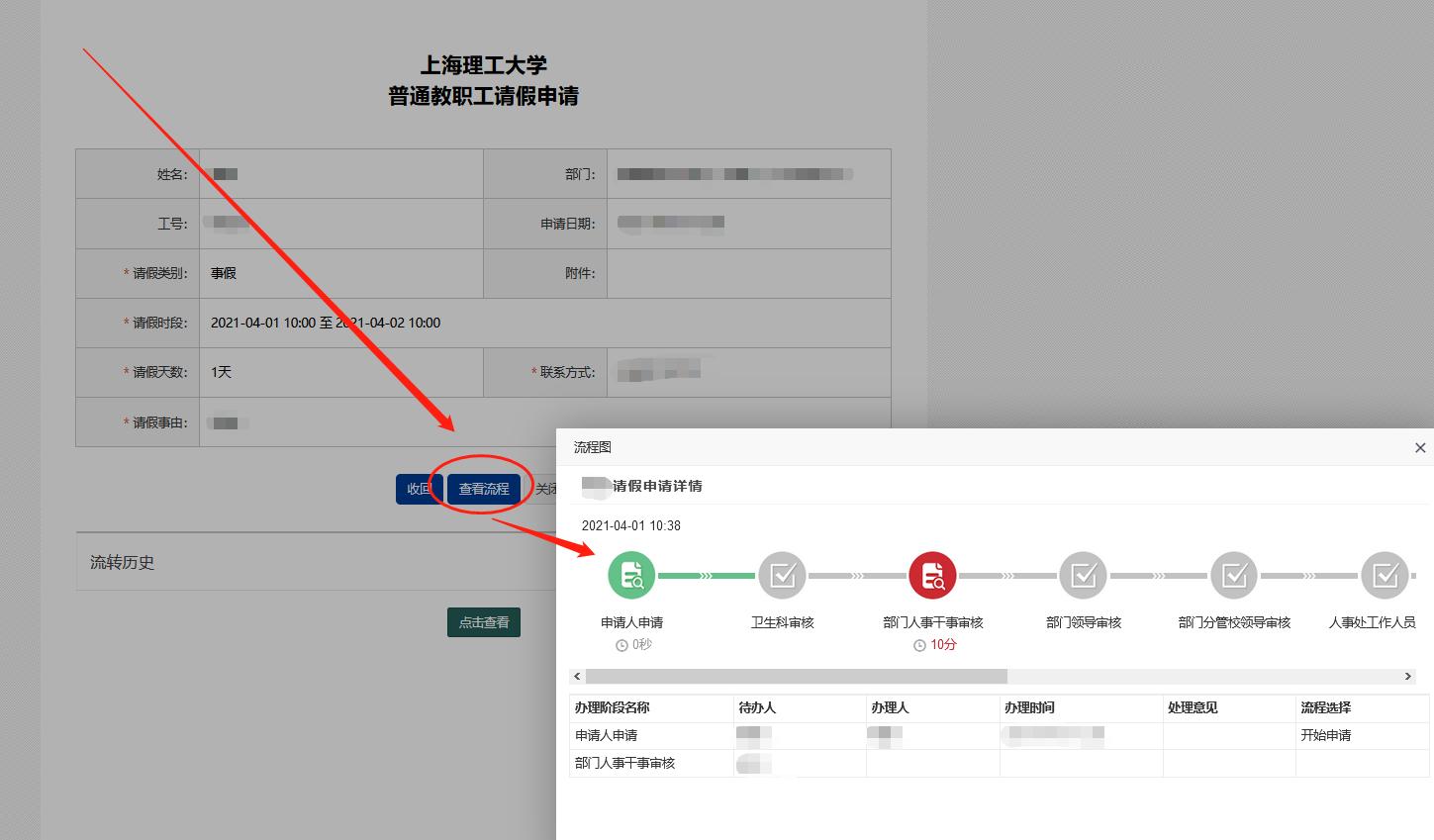Click the 部门领导审核 step label
Screen dimensions: 1434x840
click(x=1084, y=622)
